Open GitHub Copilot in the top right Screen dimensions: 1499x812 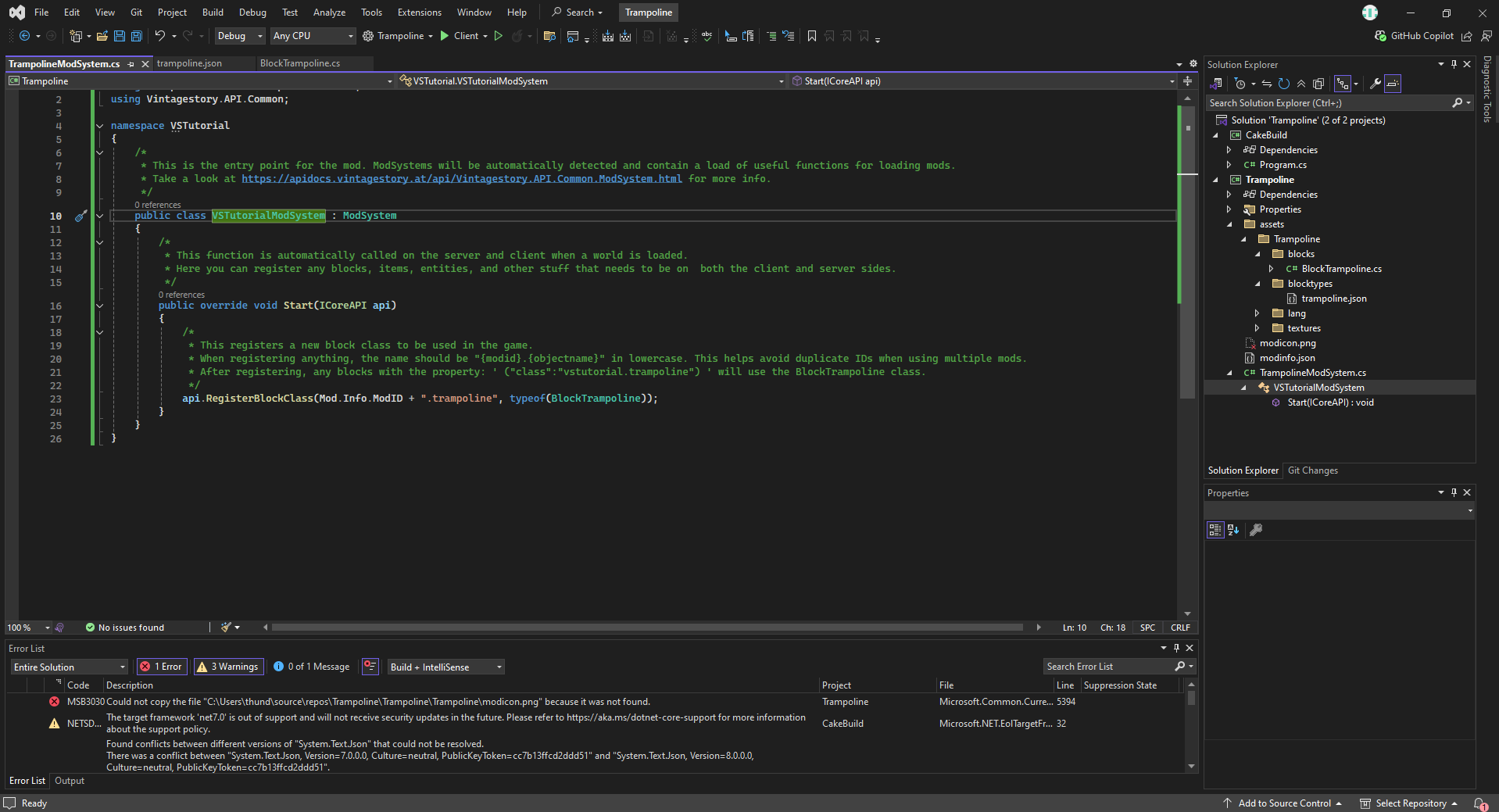1415,36
